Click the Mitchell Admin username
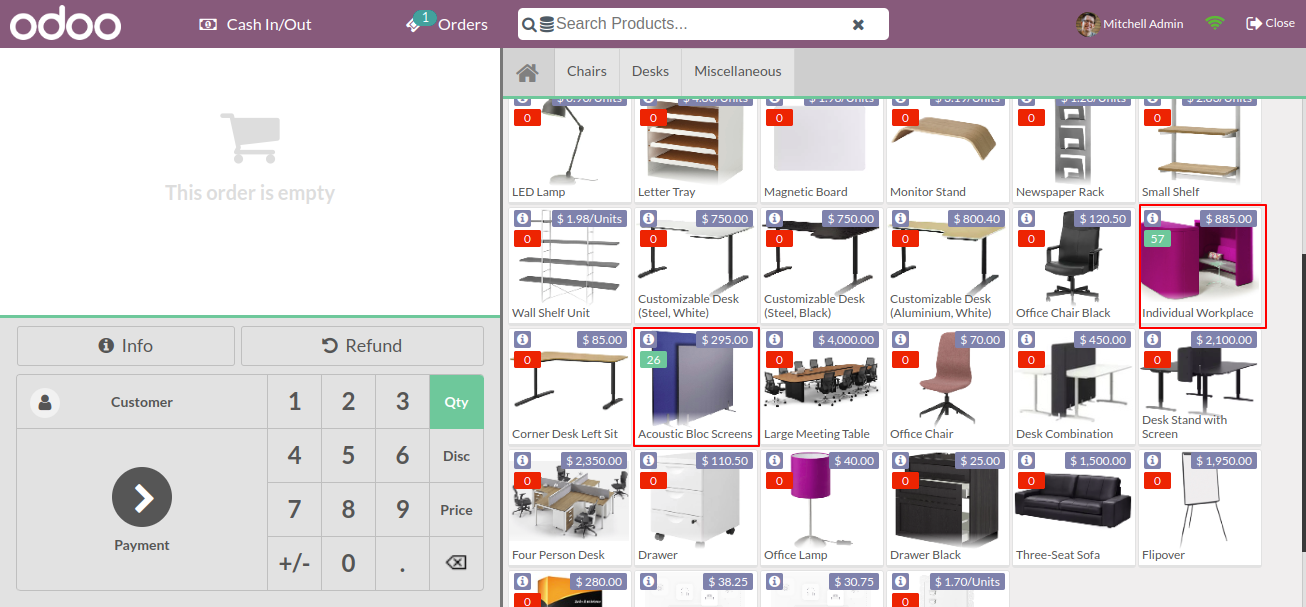 point(1143,23)
